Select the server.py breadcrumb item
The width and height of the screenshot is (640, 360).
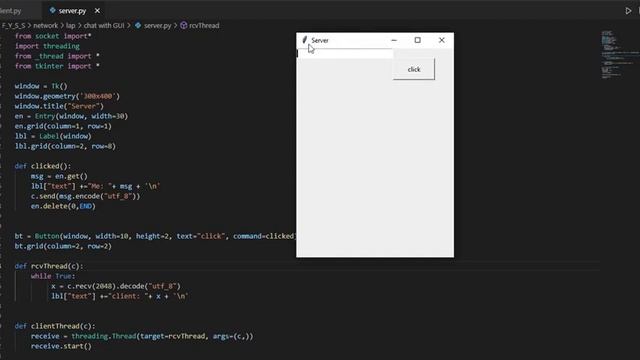point(158,25)
